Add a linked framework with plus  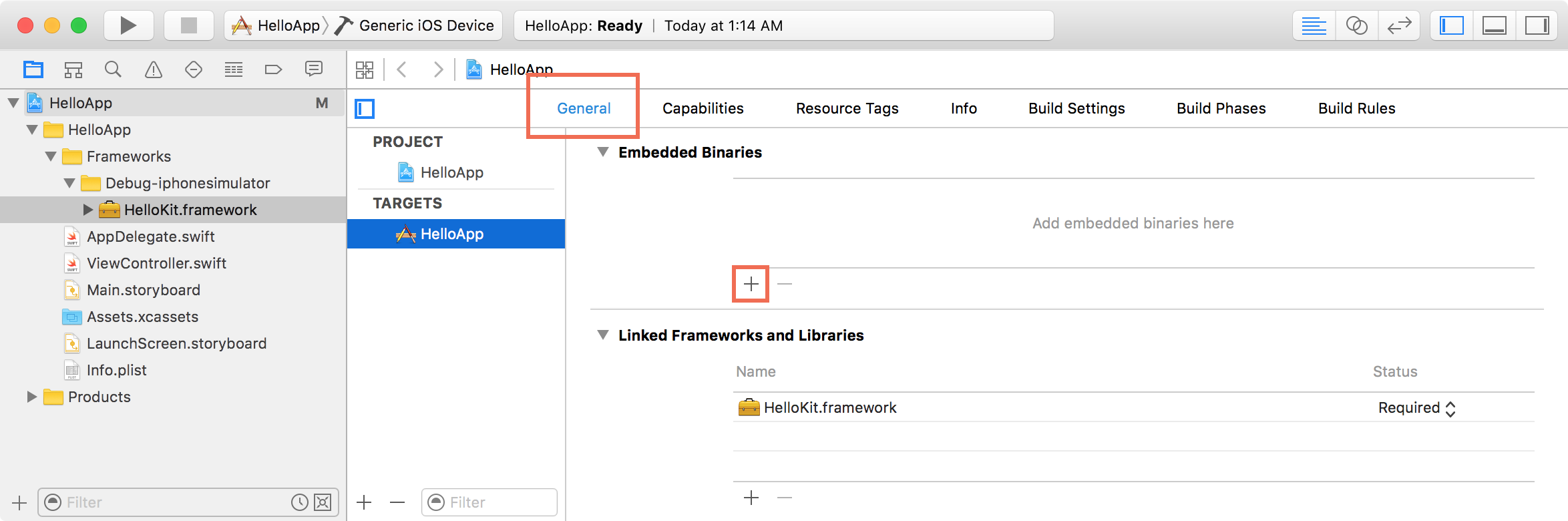click(x=751, y=498)
